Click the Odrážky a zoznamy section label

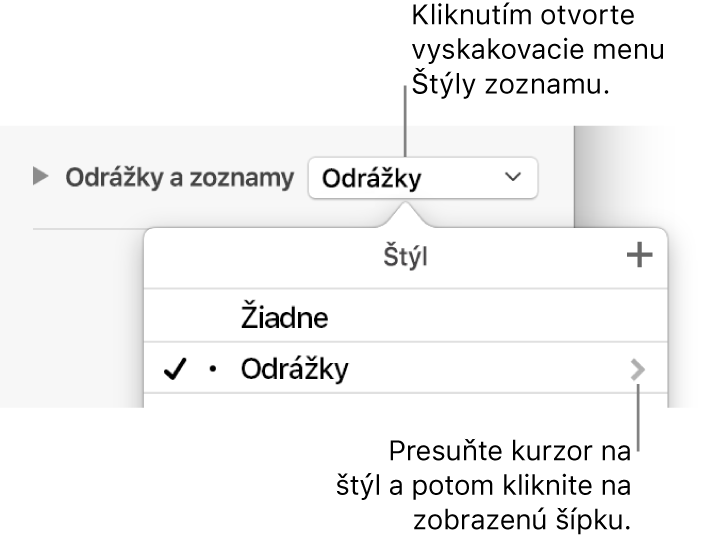pos(180,179)
